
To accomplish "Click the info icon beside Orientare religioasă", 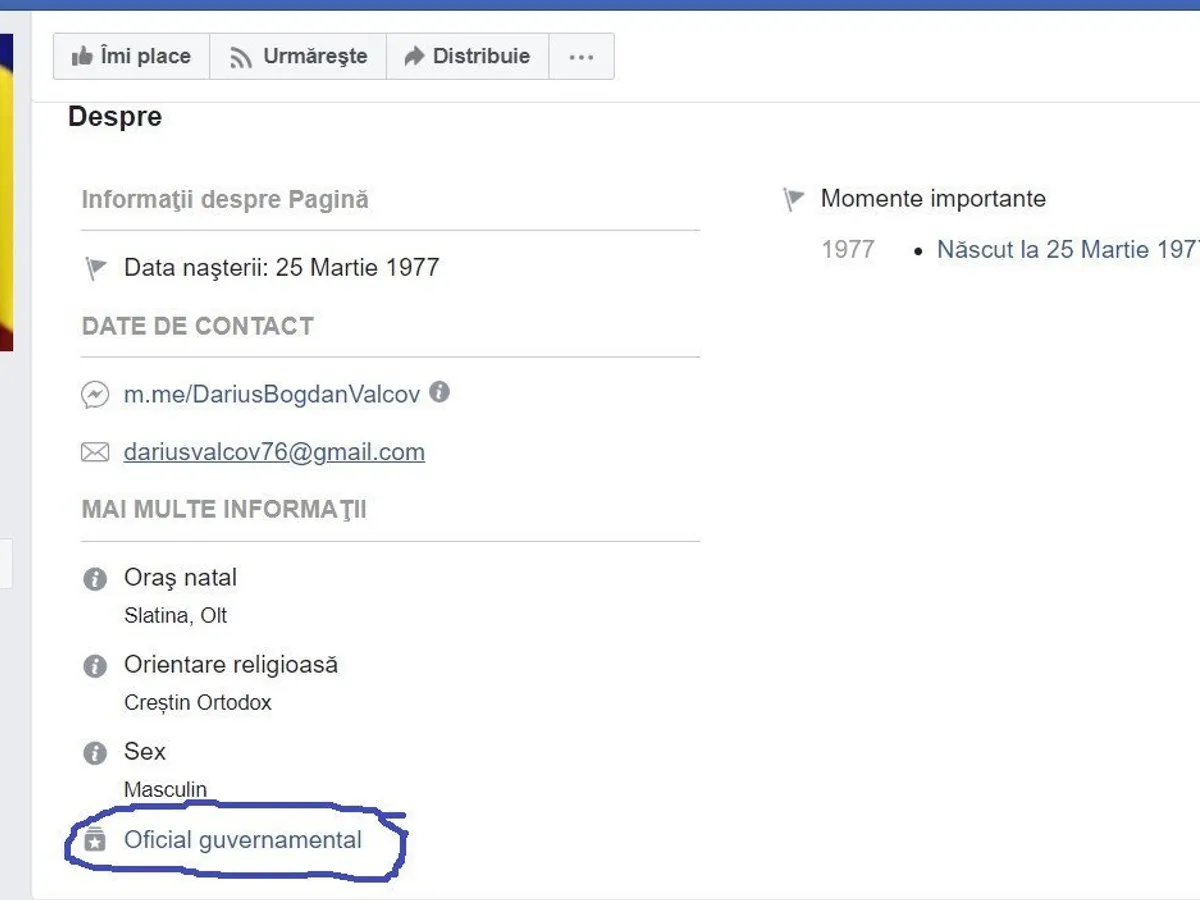I will coord(95,666).
